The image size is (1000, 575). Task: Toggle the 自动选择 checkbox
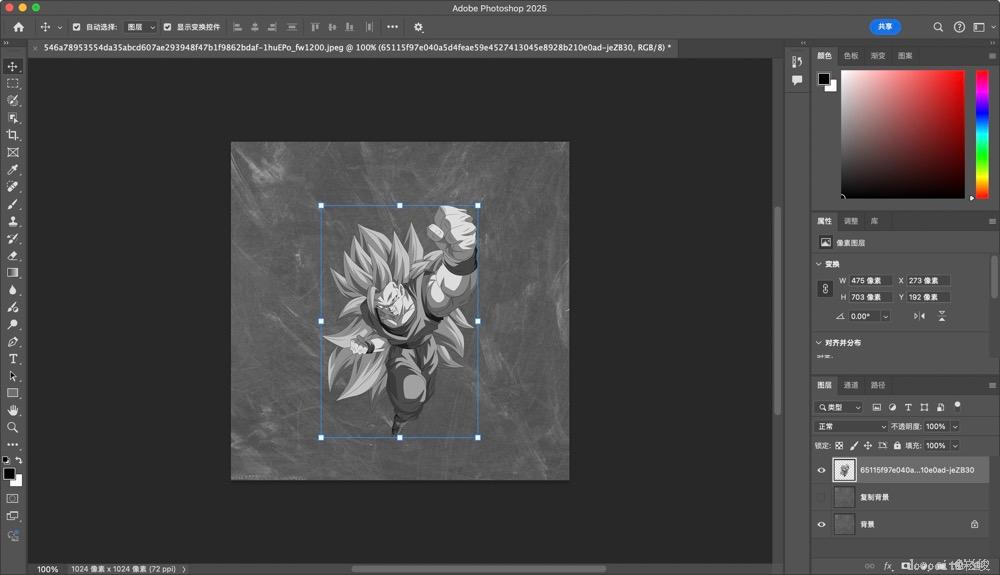tap(76, 27)
